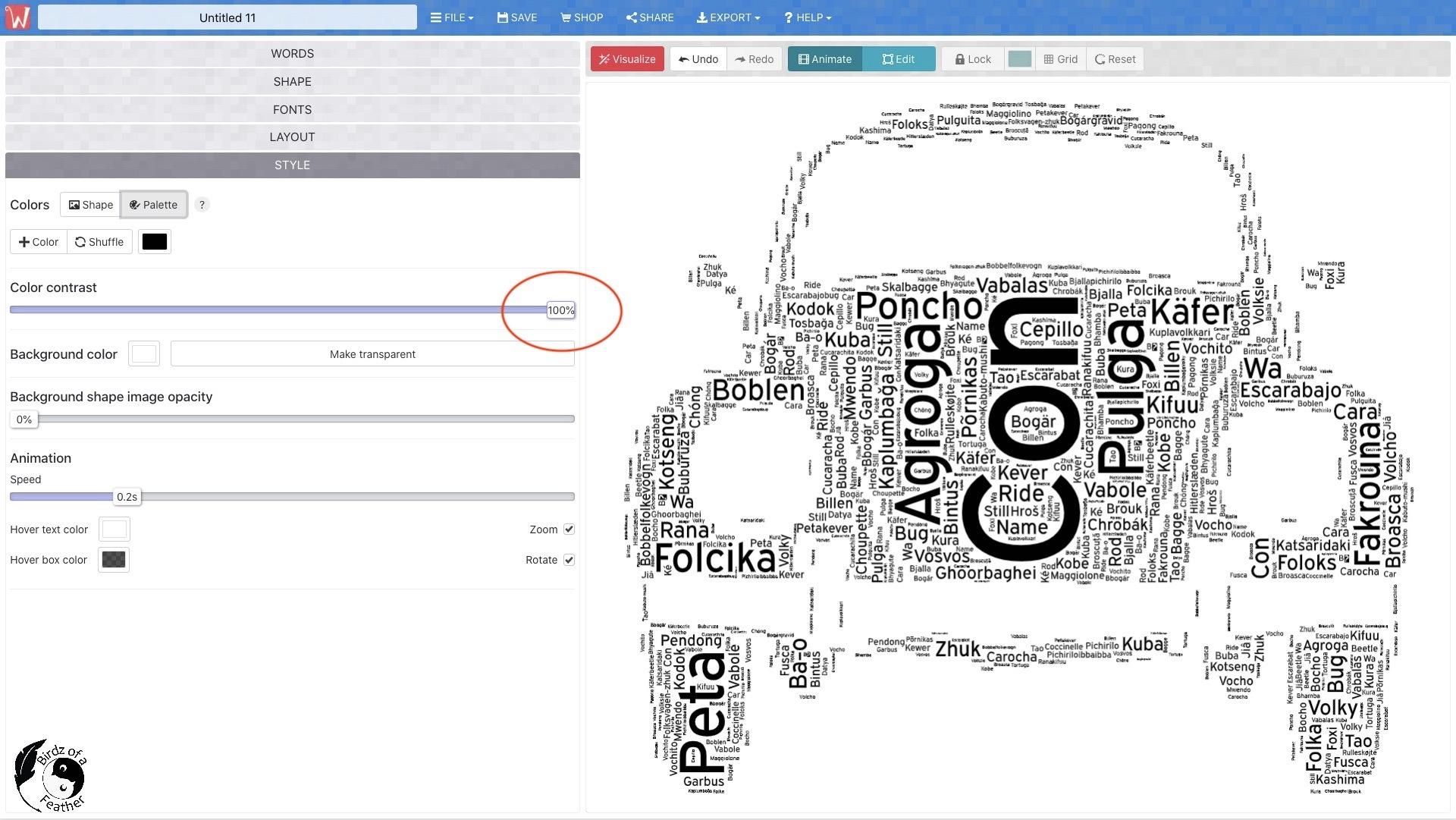Open the Hover text color swatch
1456x820 pixels.
pyautogui.click(x=114, y=529)
